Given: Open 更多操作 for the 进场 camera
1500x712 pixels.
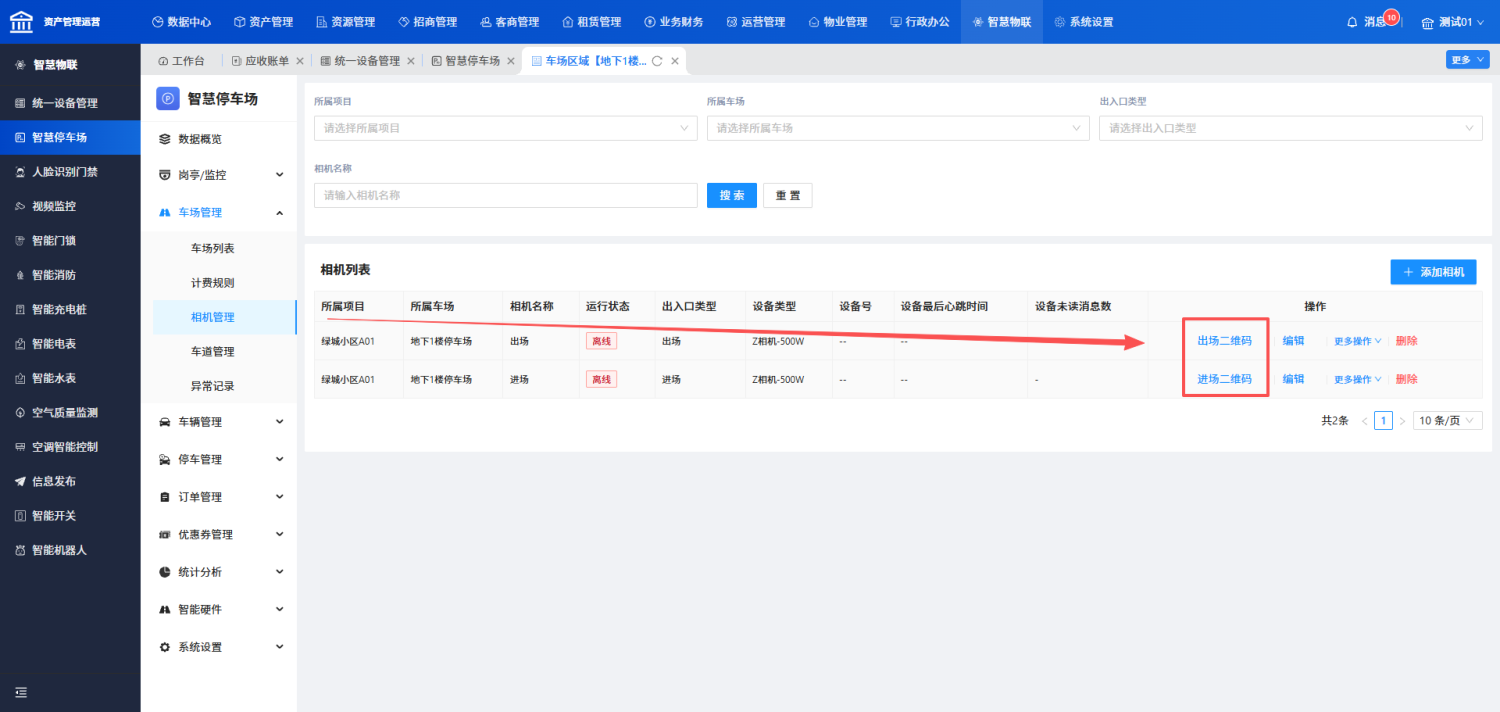Looking at the screenshot, I should tap(1358, 379).
